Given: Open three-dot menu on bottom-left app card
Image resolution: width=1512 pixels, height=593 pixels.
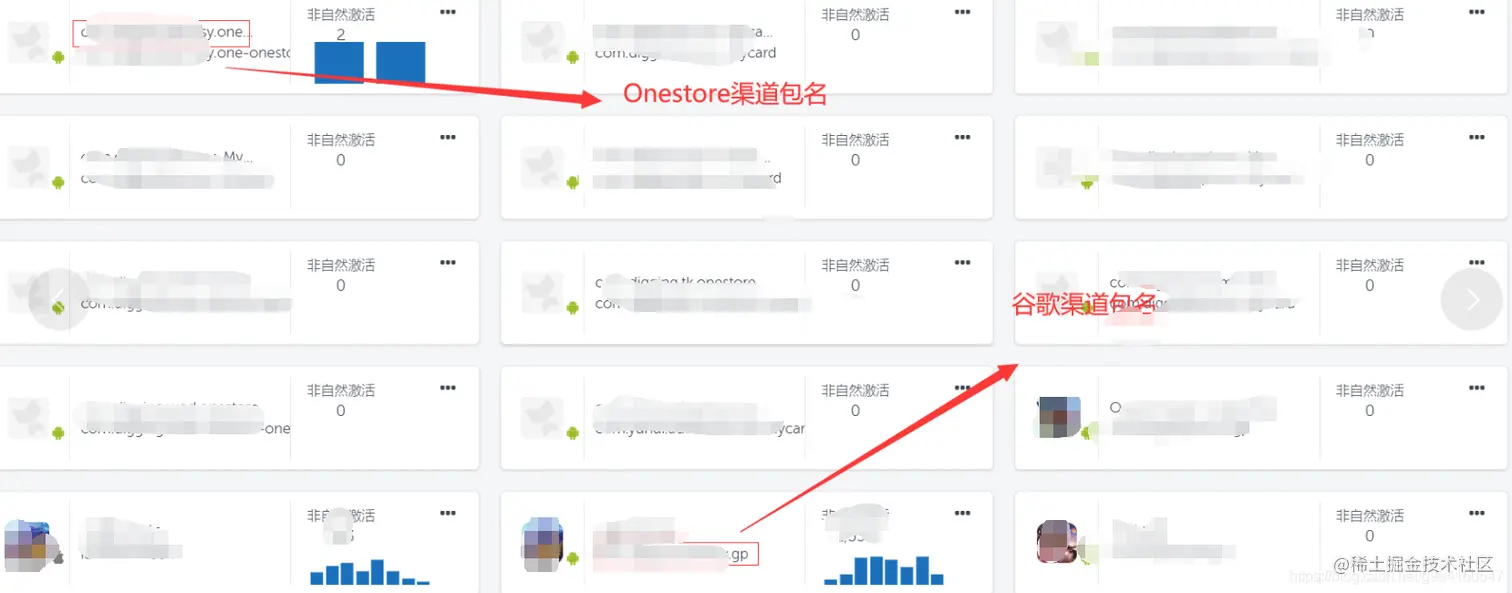Looking at the screenshot, I should click(x=448, y=512).
